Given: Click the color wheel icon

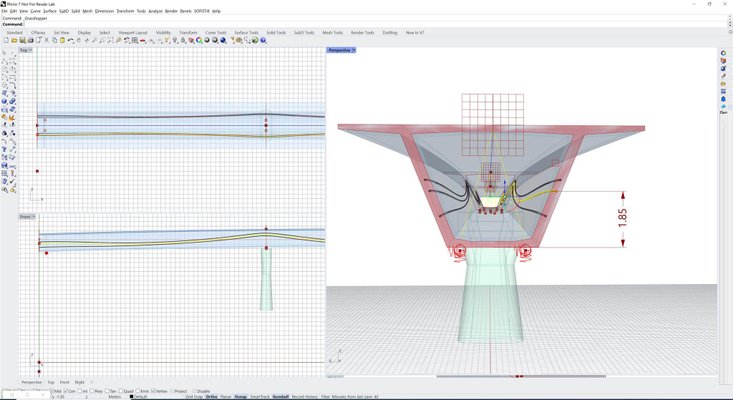Looking at the screenshot, I should 199,41.
